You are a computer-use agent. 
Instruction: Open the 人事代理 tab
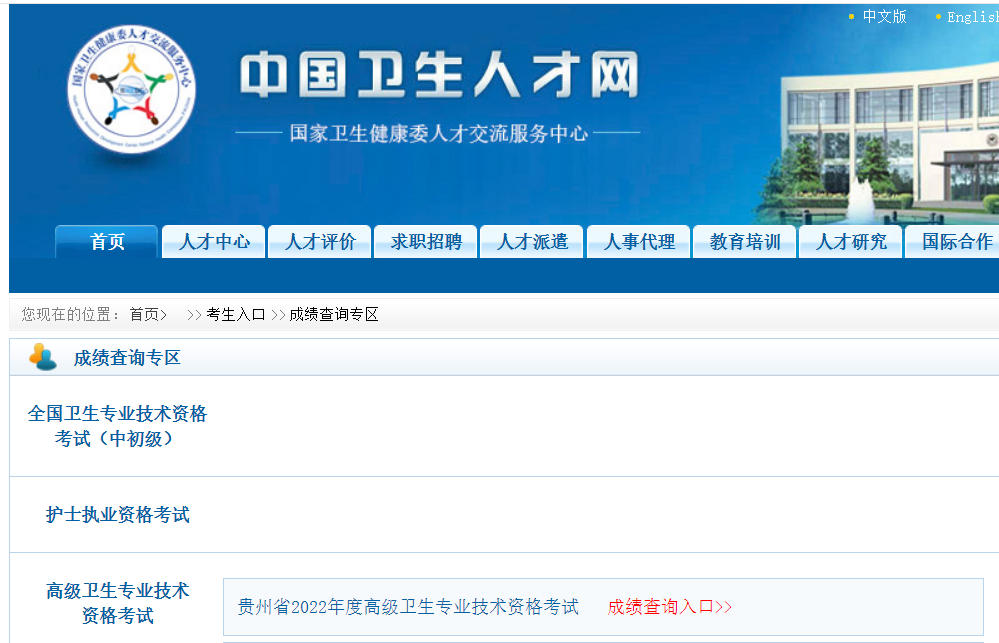point(638,242)
